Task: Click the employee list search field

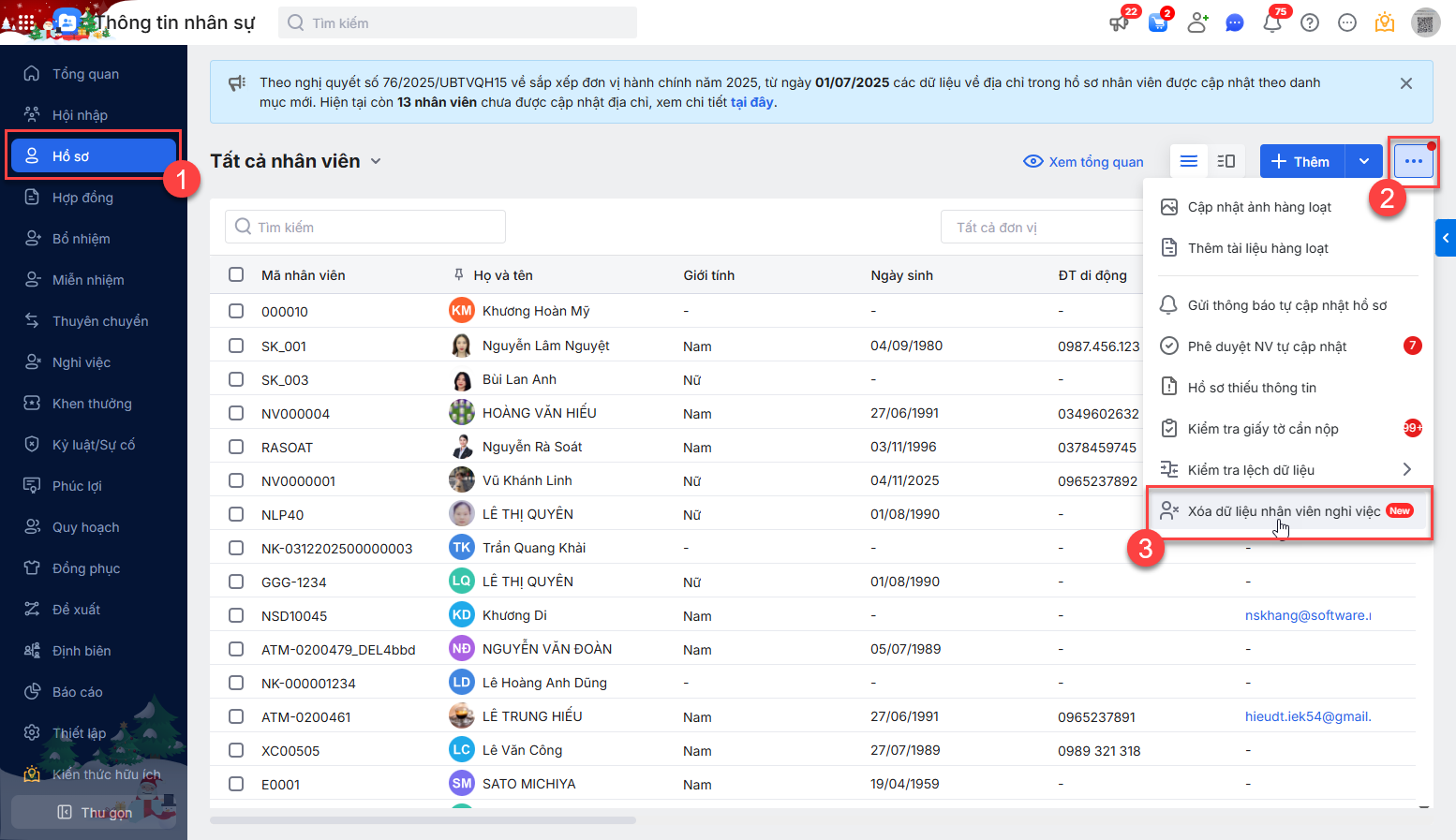Action: [x=365, y=227]
